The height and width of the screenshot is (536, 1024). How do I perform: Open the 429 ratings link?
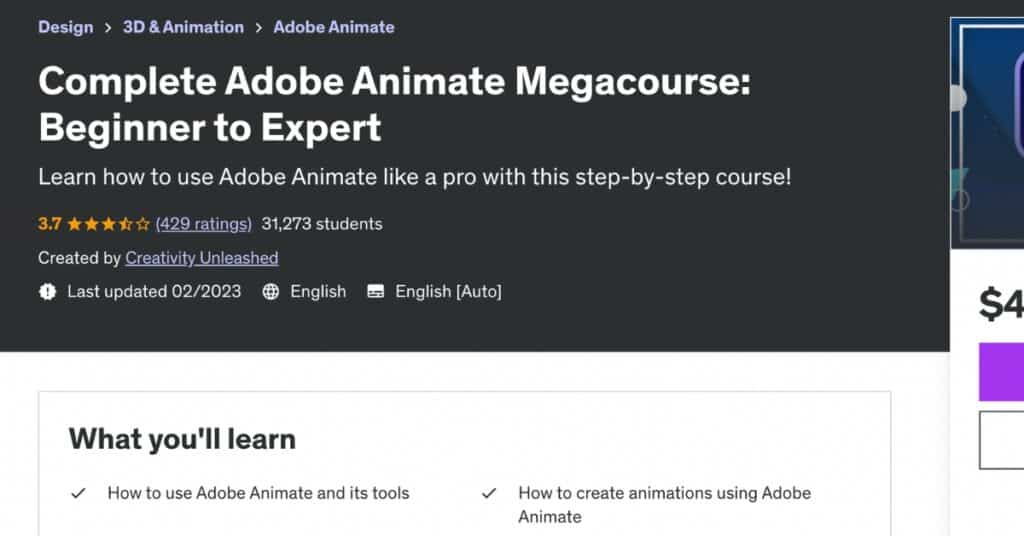coord(203,224)
